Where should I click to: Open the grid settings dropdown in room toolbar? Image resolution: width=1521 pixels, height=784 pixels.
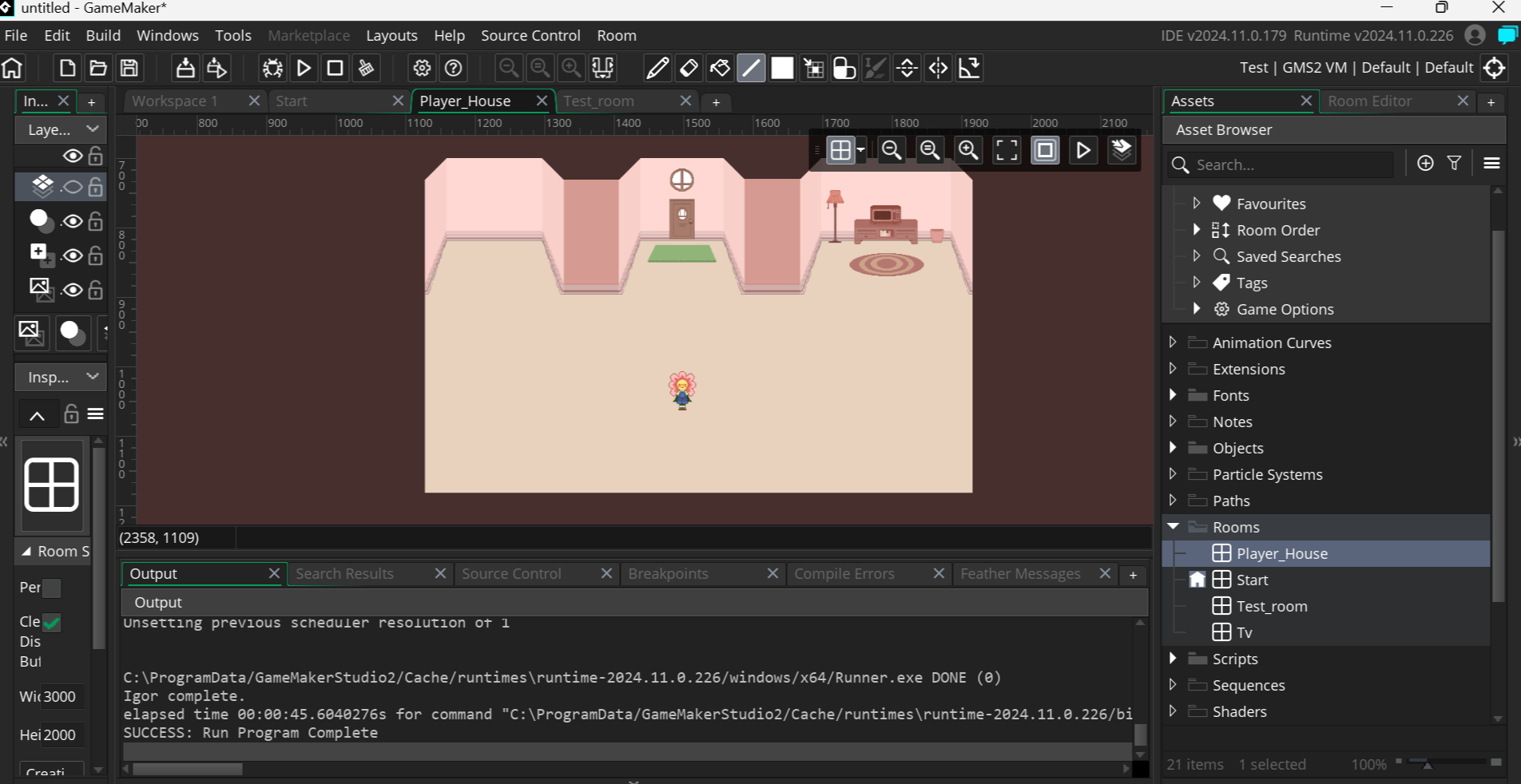[x=860, y=150]
